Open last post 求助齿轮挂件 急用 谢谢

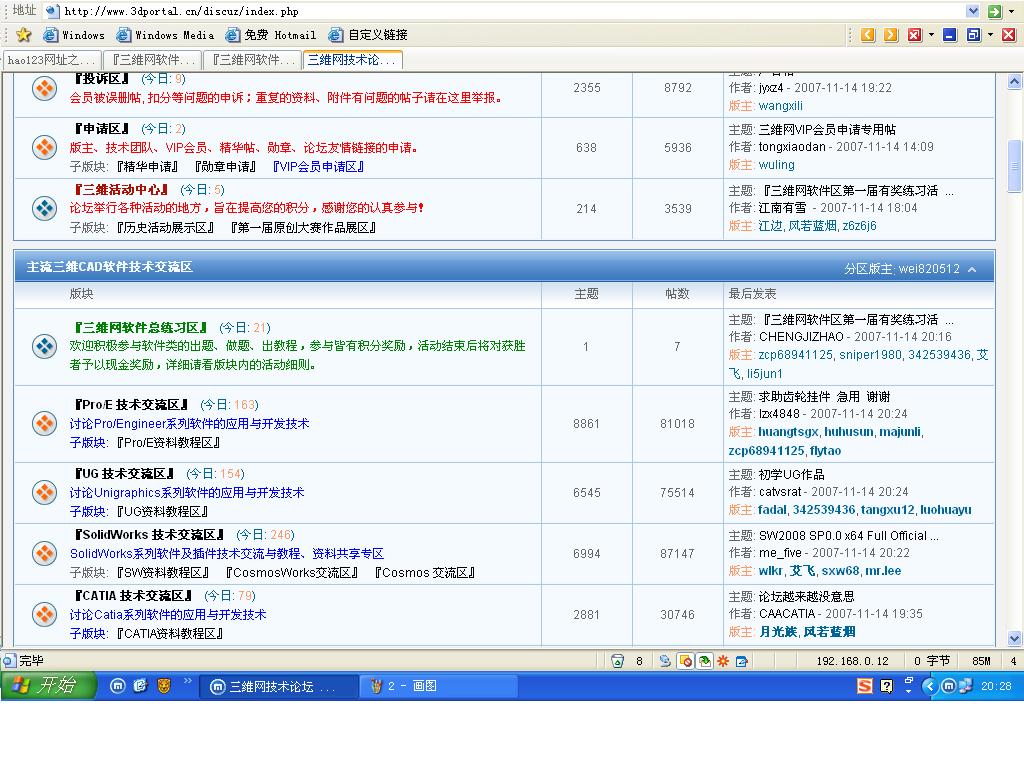pos(824,396)
